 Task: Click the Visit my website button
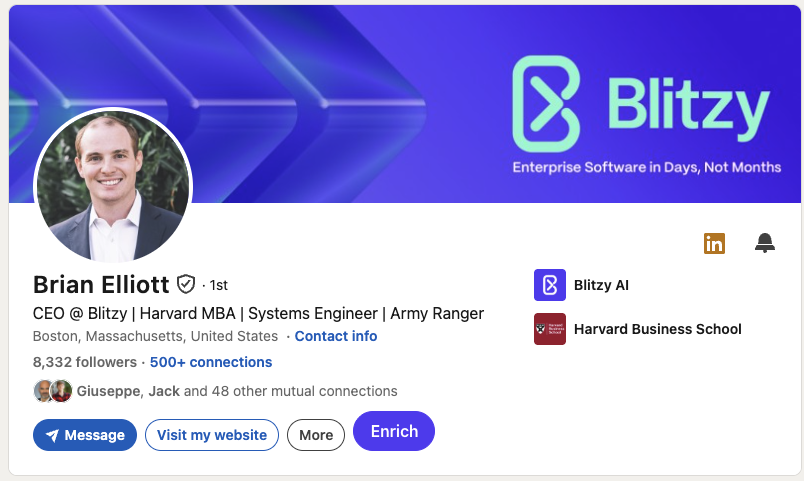(212, 435)
